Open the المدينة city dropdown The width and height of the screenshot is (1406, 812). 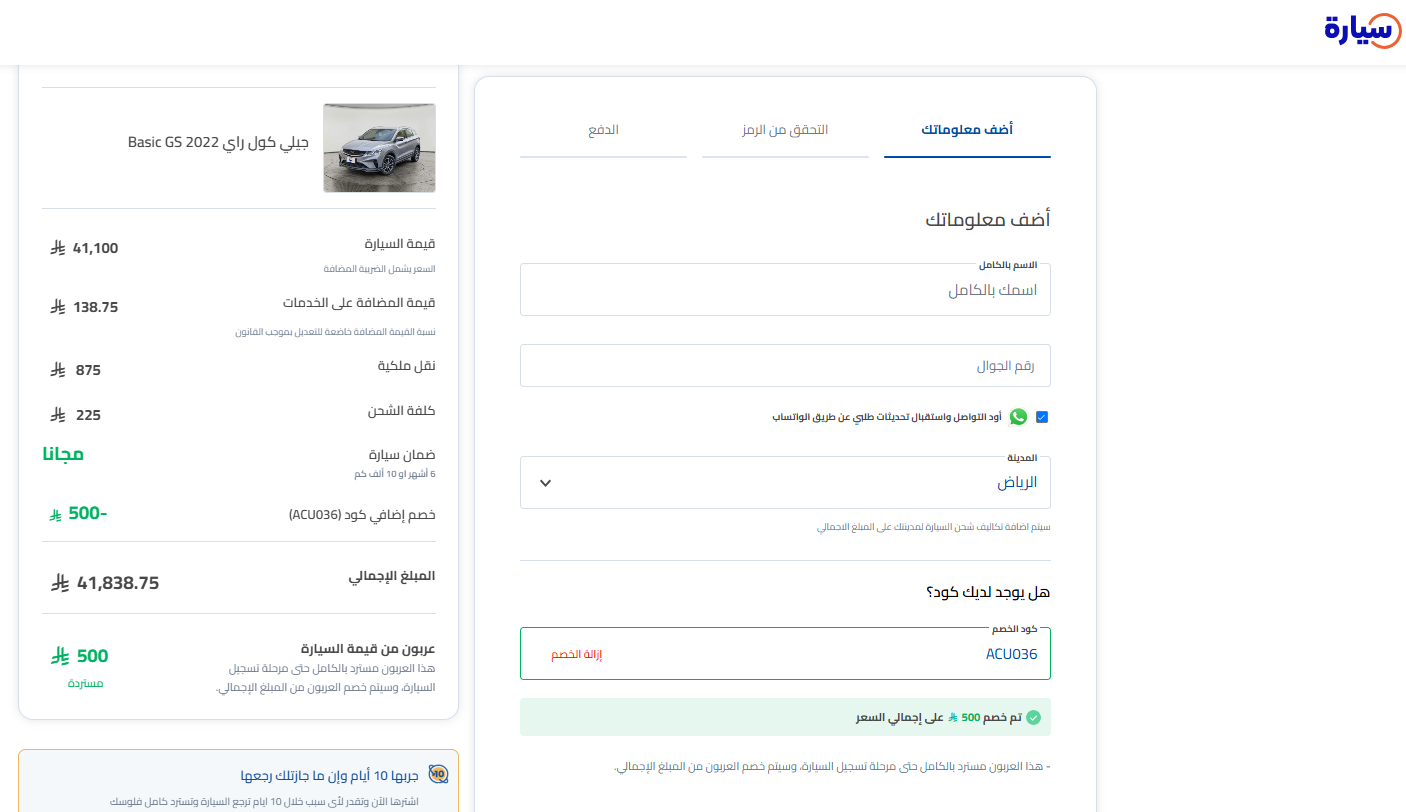click(785, 482)
